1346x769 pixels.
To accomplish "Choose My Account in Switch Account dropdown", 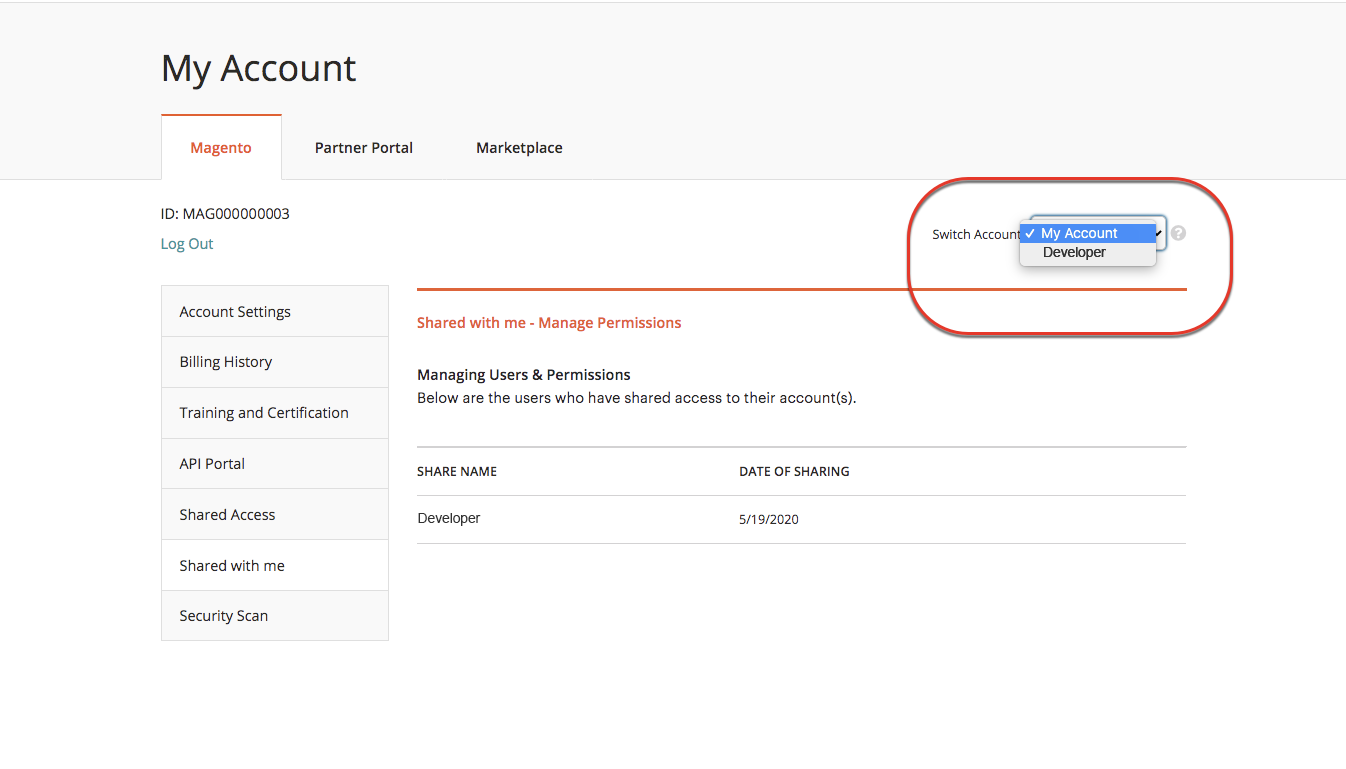I will pyautogui.click(x=1088, y=233).
